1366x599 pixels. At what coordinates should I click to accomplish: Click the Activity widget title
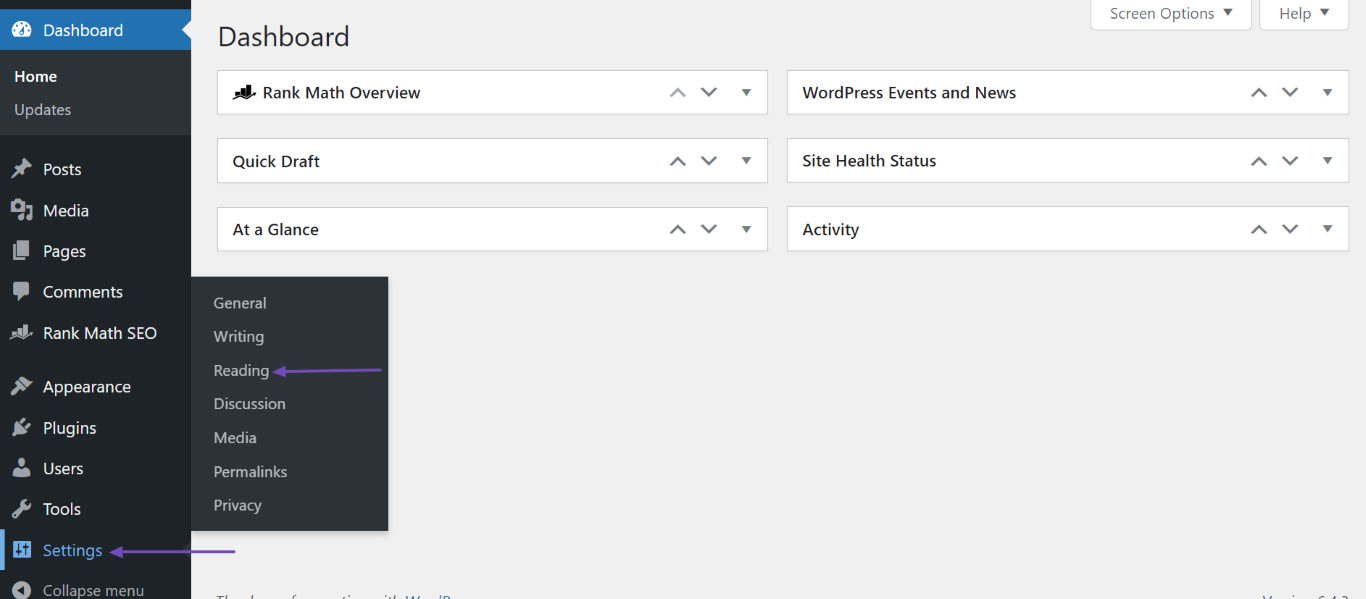(831, 229)
